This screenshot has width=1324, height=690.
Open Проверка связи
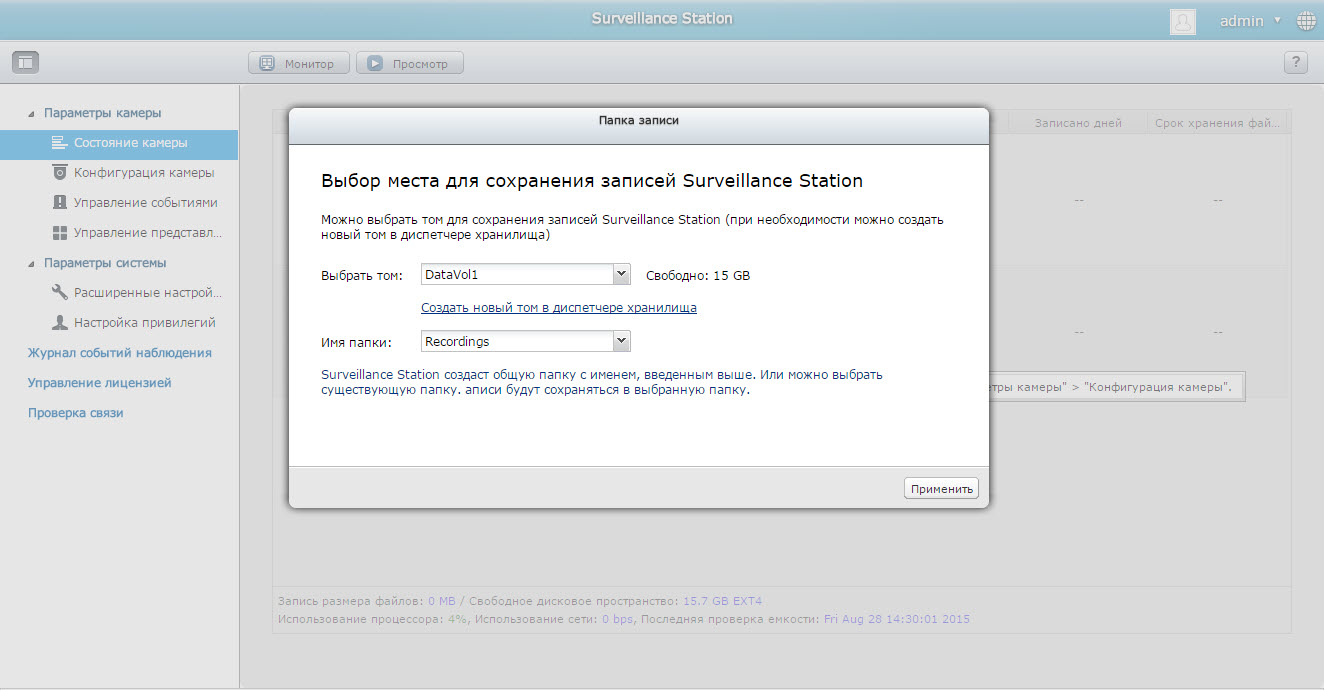tap(76, 413)
